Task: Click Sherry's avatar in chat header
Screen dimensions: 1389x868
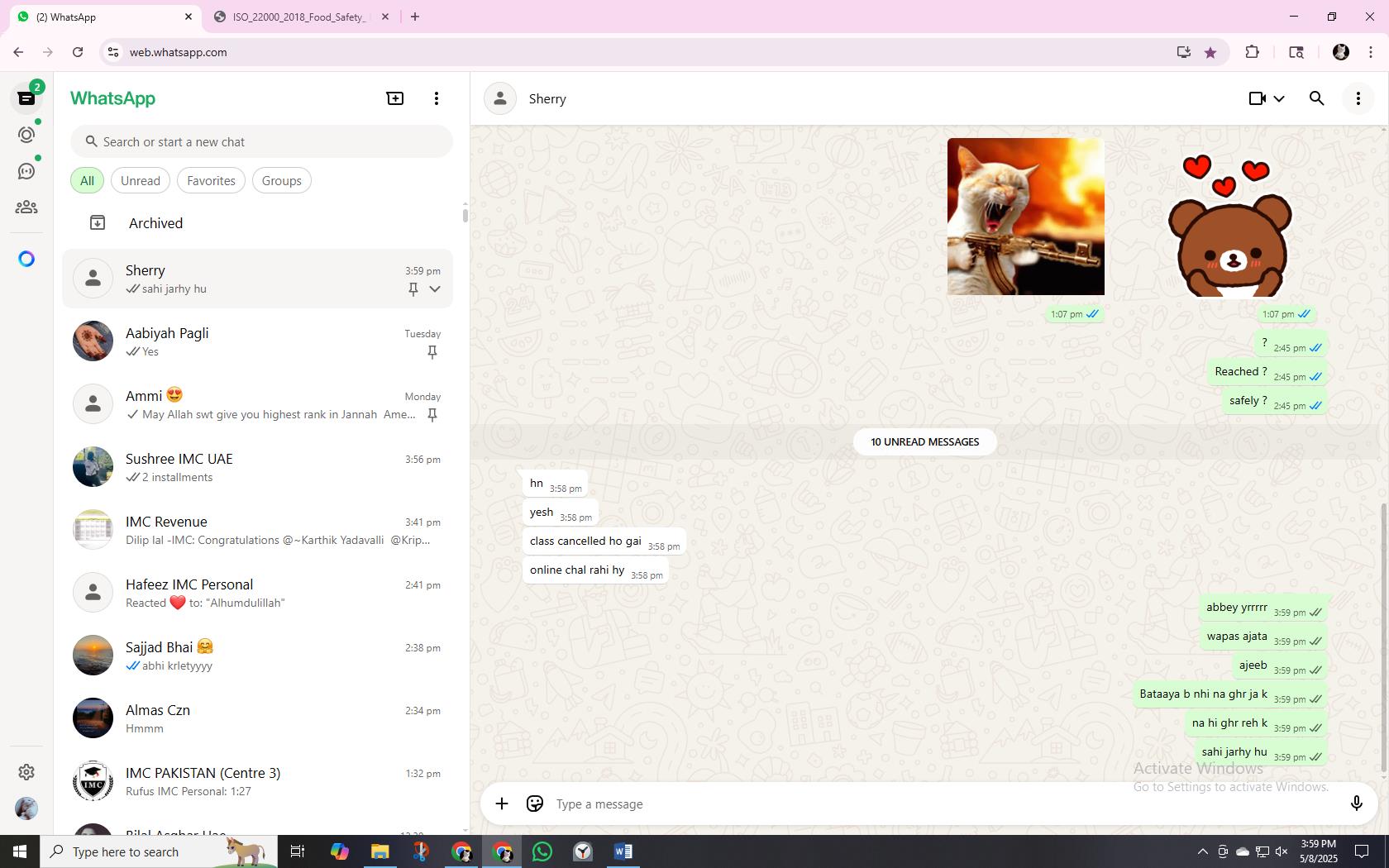Action: point(500,98)
